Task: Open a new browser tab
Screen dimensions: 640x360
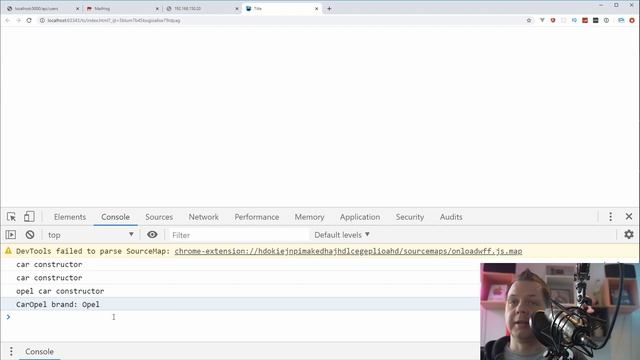Action: 329,9
